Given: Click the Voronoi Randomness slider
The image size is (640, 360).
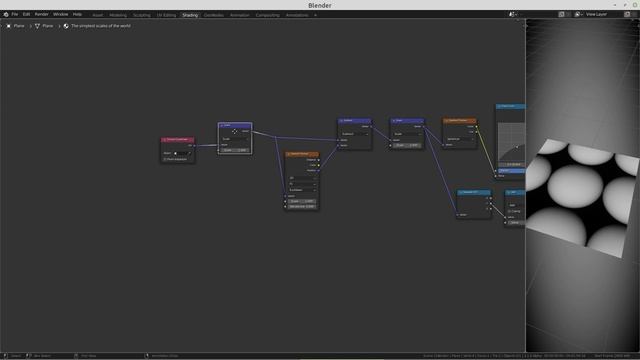Looking at the screenshot, I should [302, 207].
